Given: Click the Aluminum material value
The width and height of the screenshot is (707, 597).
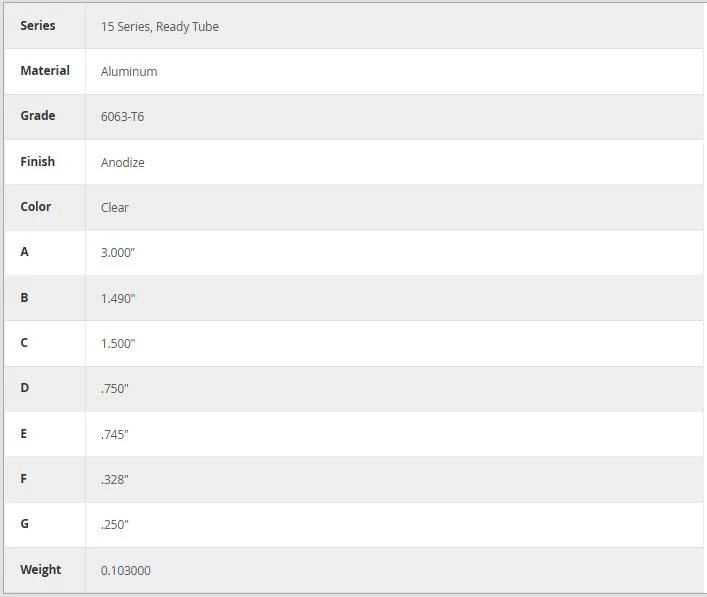Looking at the screenshot, I should point(129,72).
